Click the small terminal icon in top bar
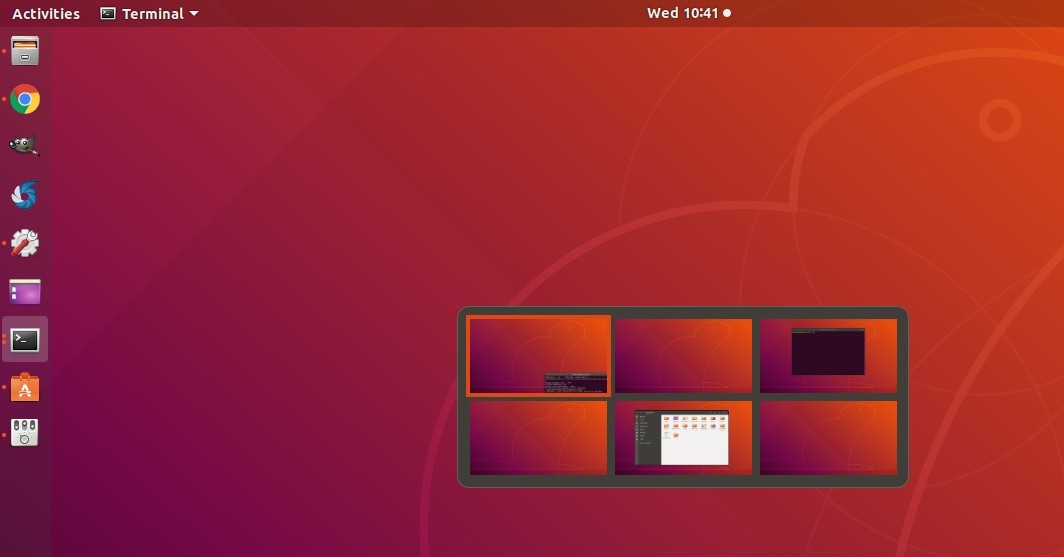 tap(108, 14)
